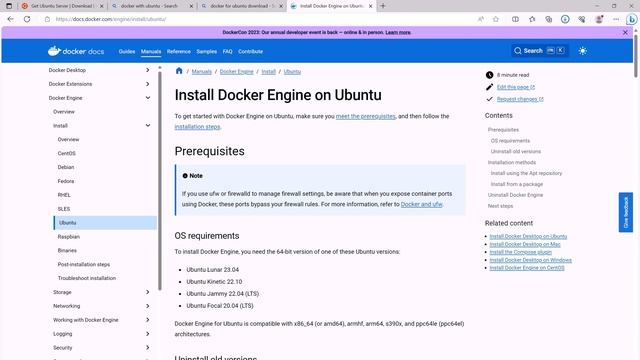640x360 pixels.
Task: Add this page to favorites star
Action: point(496,19)
